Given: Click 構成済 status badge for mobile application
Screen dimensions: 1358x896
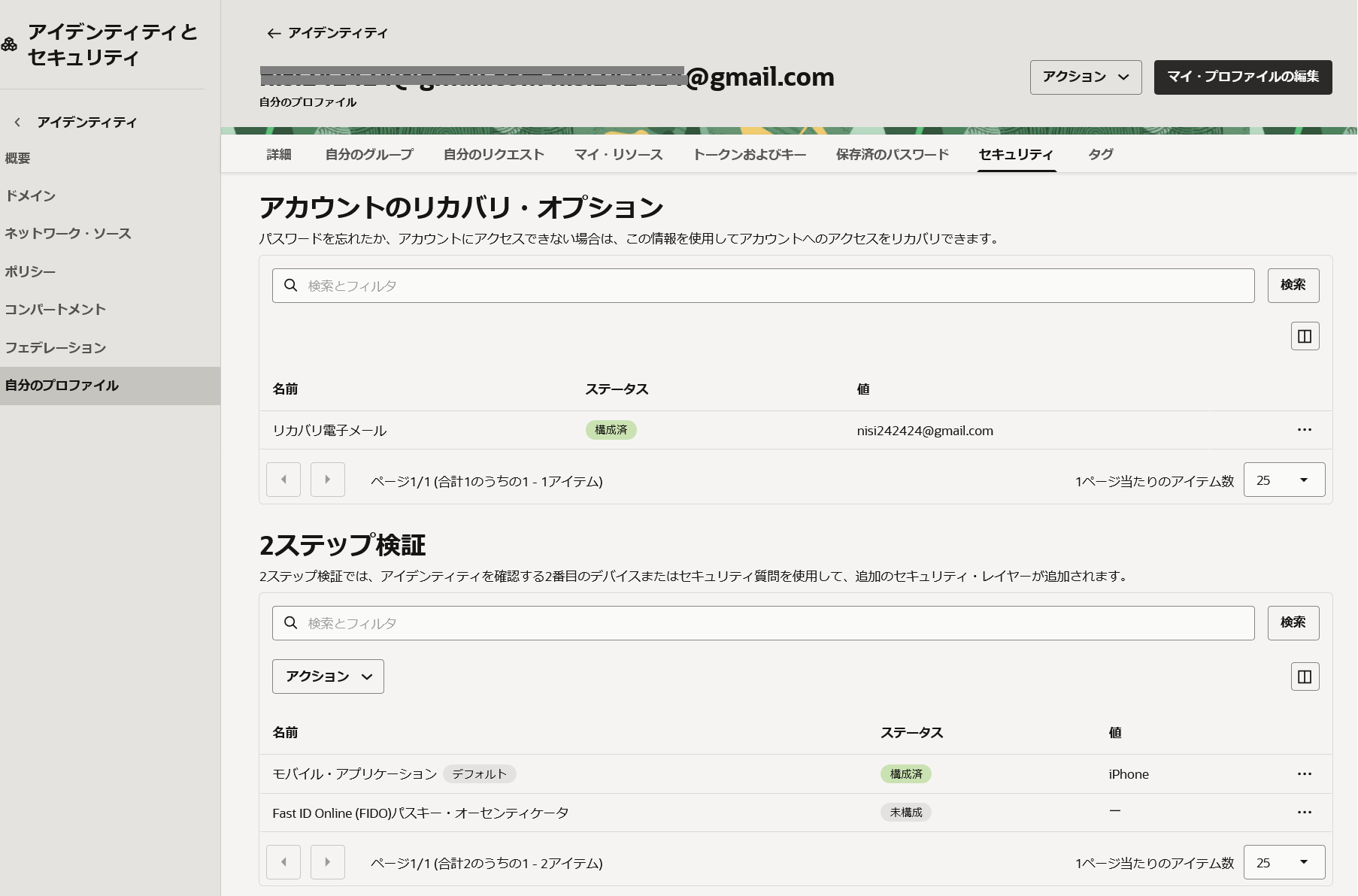Looking at the screenshot, I should coord(906,774).
